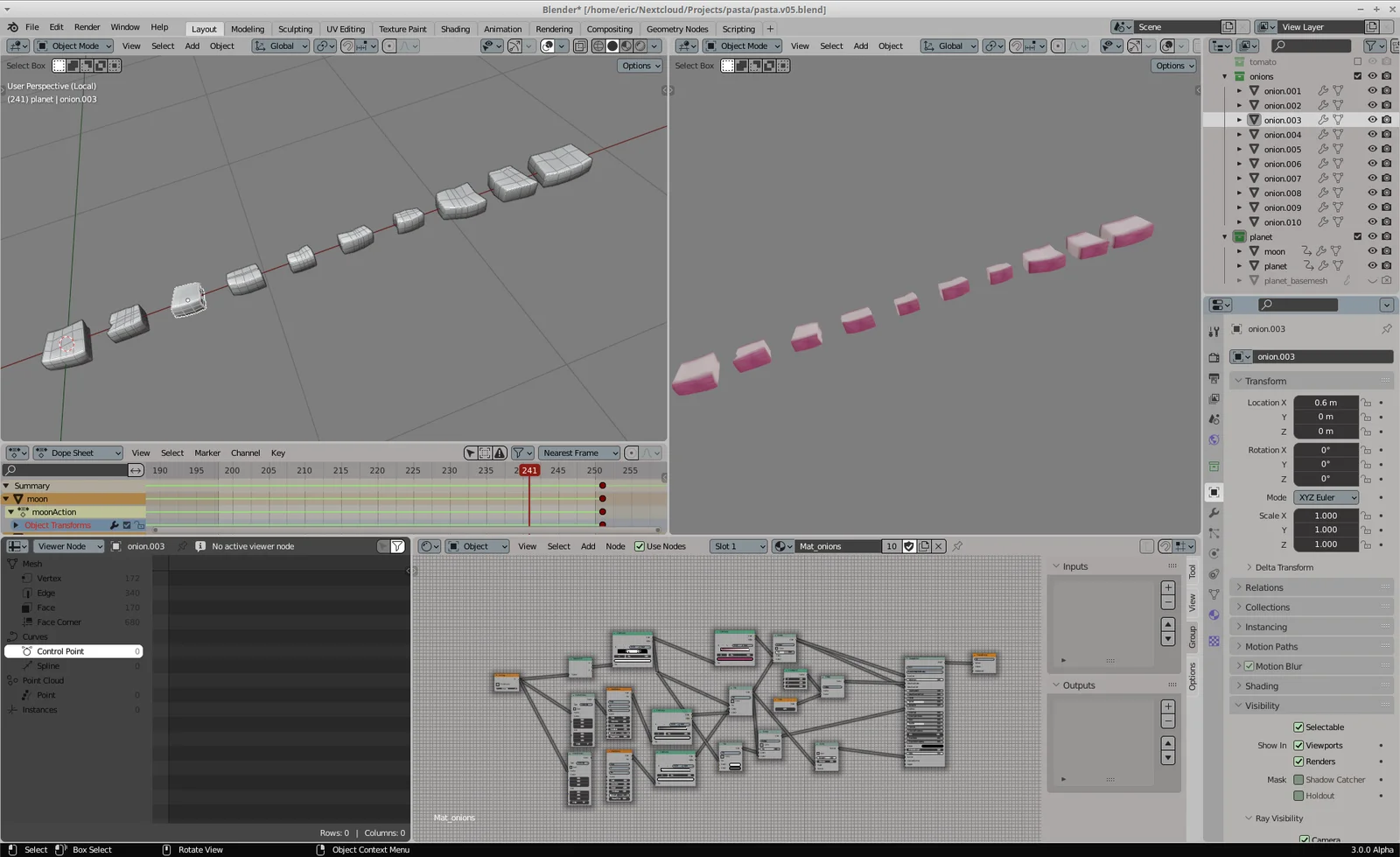
Task: Hide onion.005 in the viewport
Action: 1373,149
